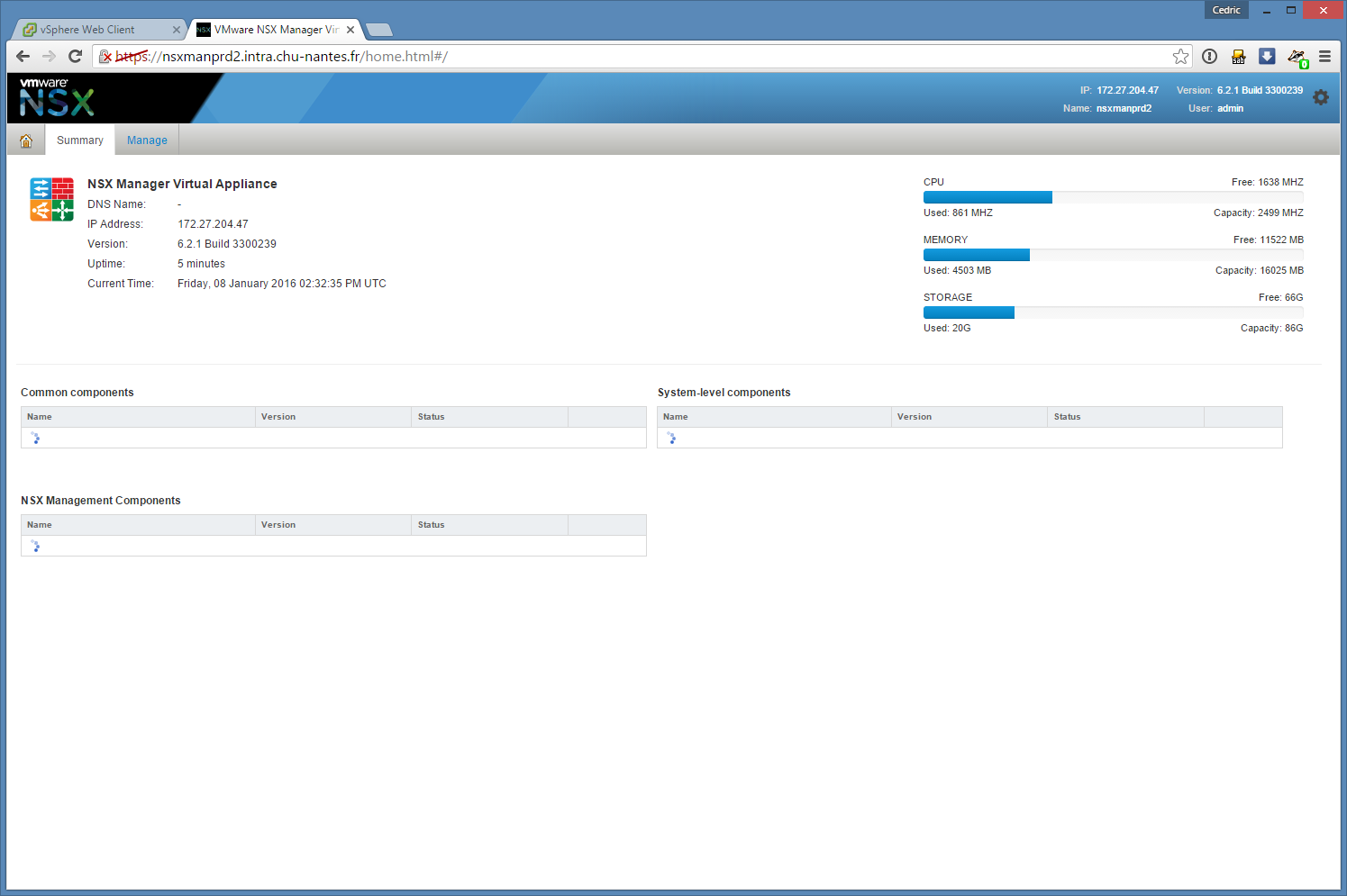Click the browser back arrow
1347x896 pixels.
pyautogui.click(x=23, y=56)
